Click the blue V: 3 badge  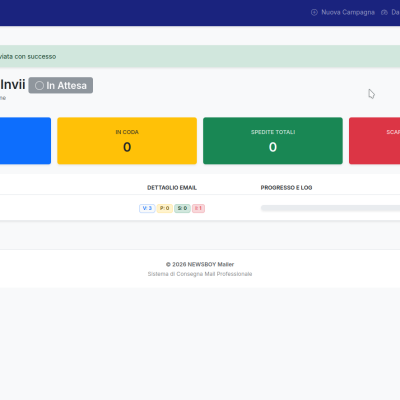(147, 208)
